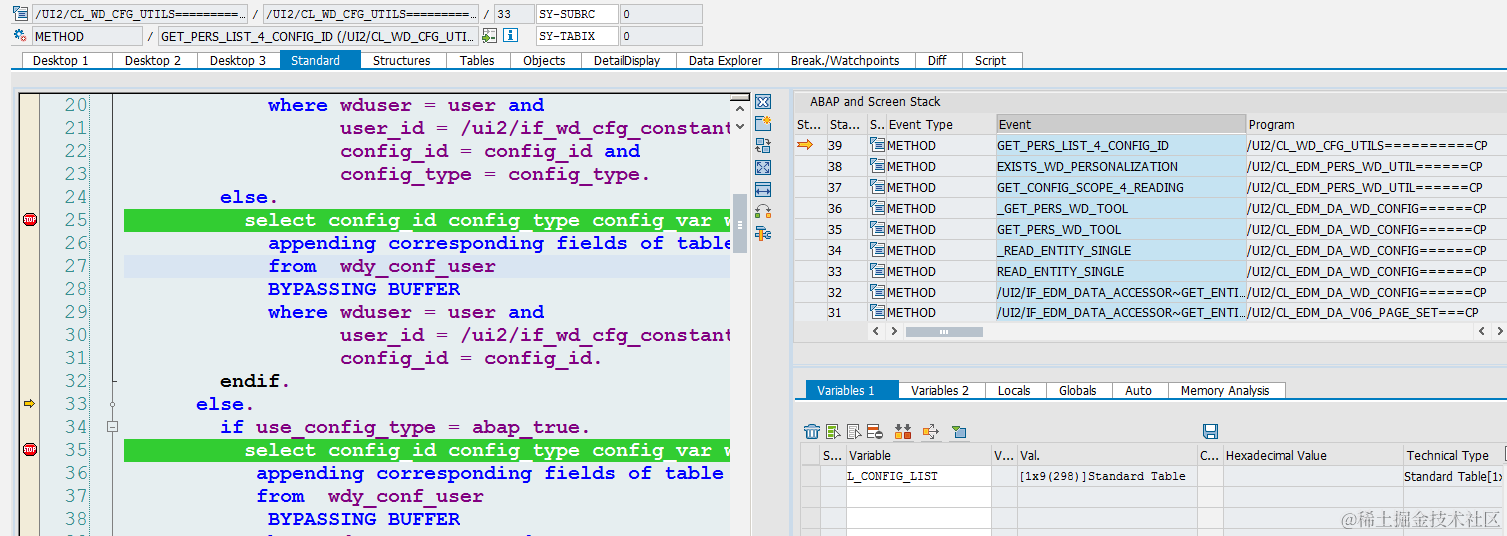This screenshot has width=1507, height=536.
Task: Open the tool services icon
Action: [763, 234]
